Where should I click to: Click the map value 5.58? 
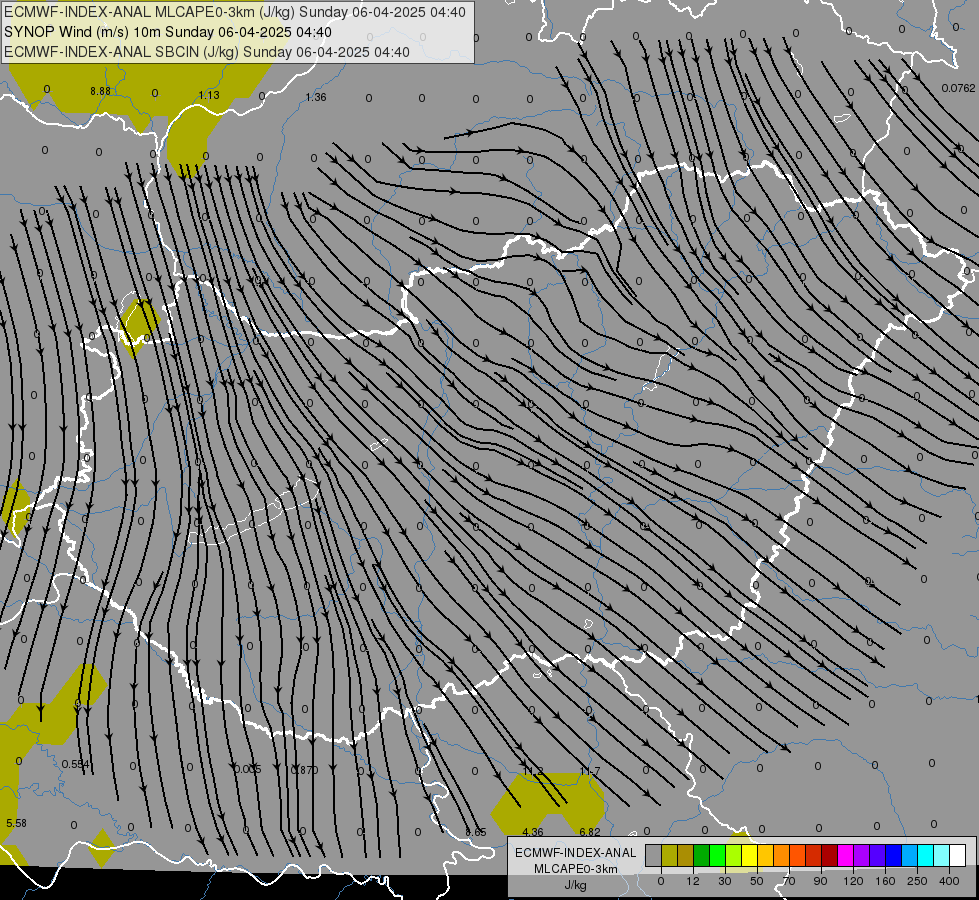tap(16, 823)
